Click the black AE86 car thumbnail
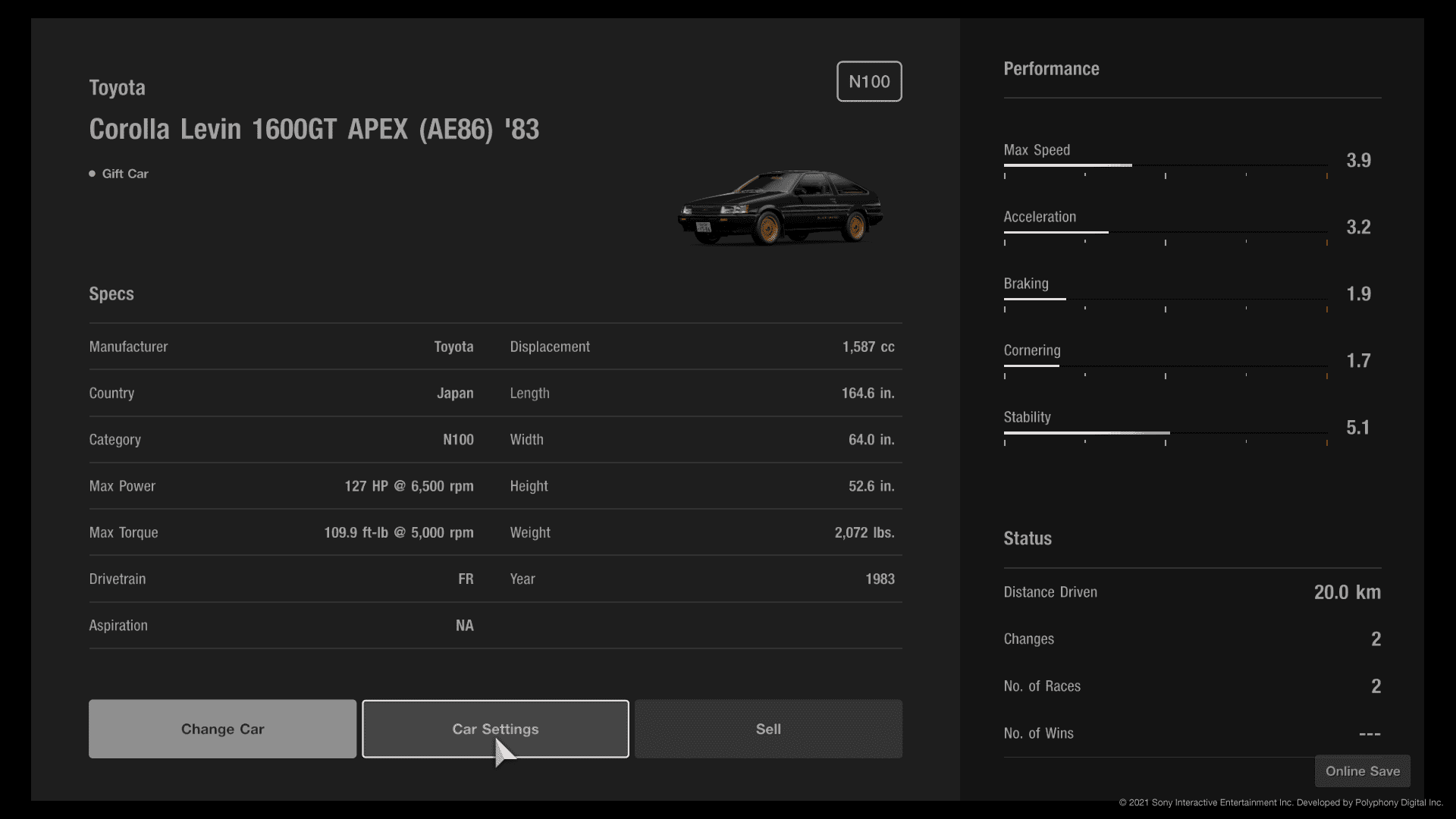1456x819 pixels. click(780, 207)
